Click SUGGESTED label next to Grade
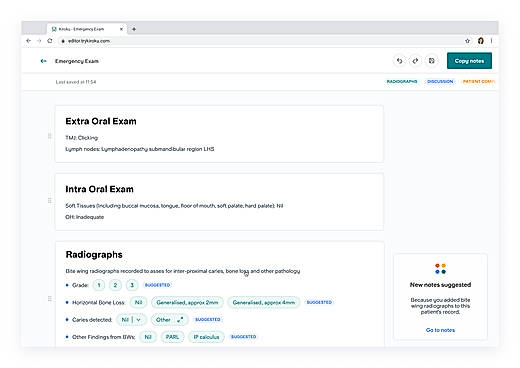520x368 pixels. click(157, 285)
